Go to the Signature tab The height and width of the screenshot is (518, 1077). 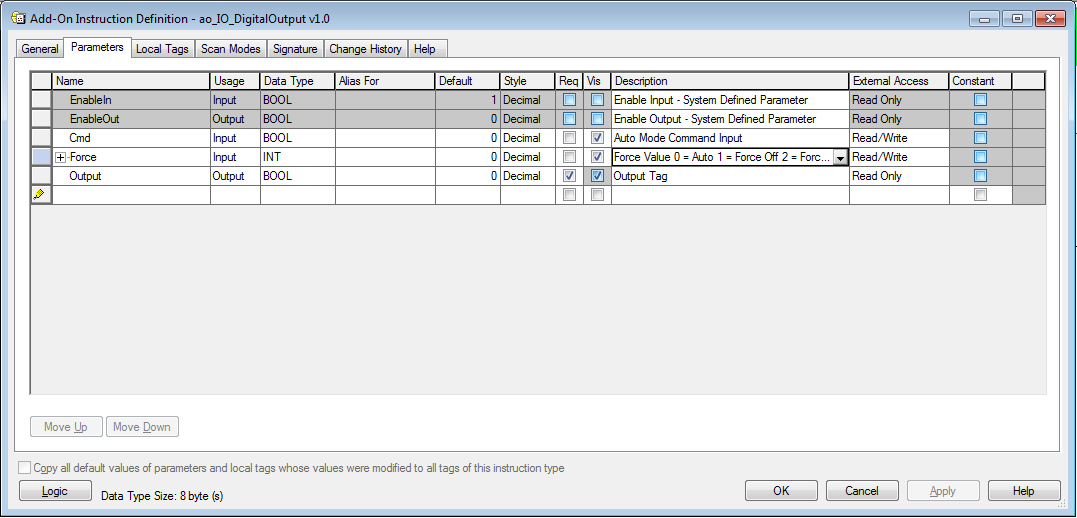(295, 49)
